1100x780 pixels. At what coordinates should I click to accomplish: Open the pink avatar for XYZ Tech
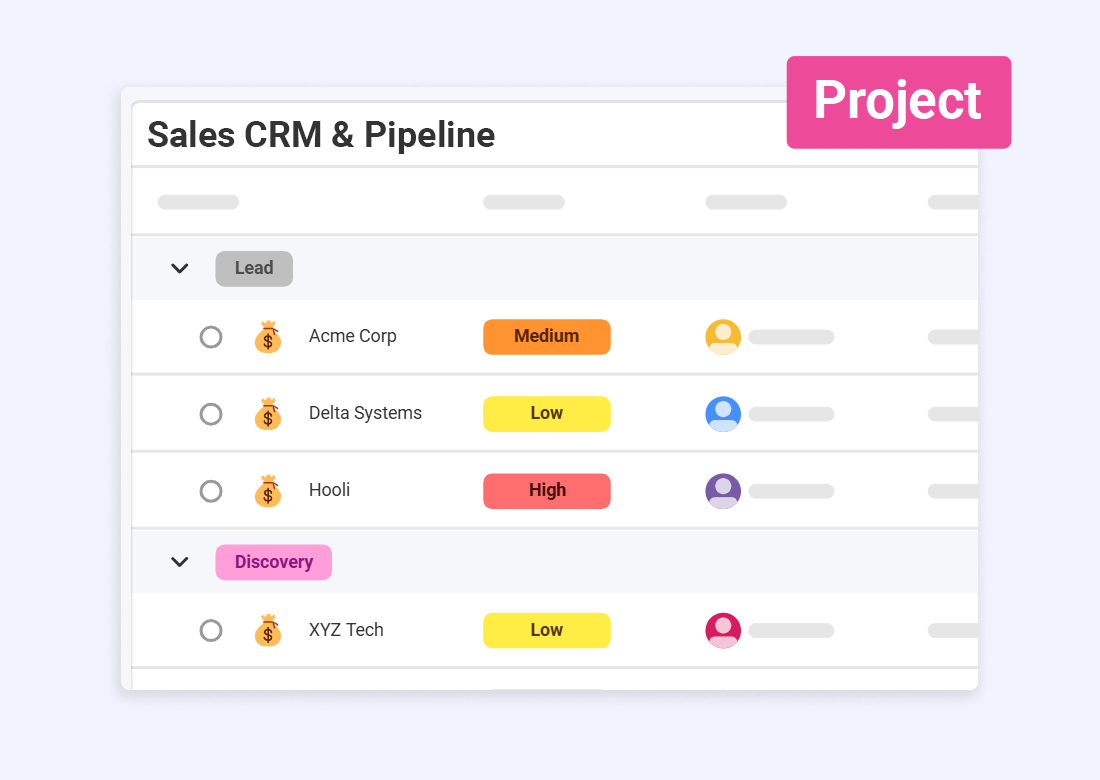point(722,630)
